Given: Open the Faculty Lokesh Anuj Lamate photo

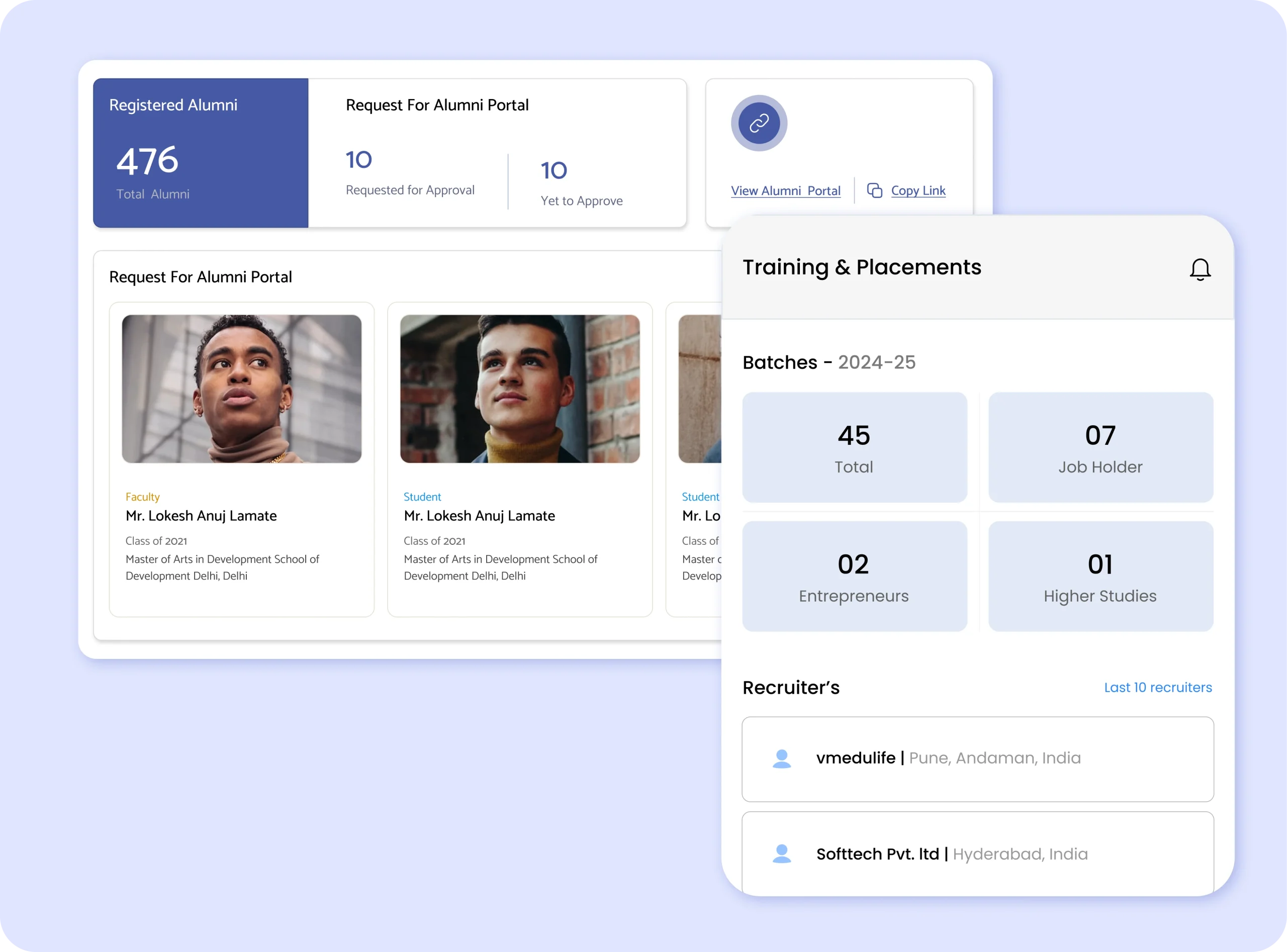Looking at the screenshot, I should [241, 389].
